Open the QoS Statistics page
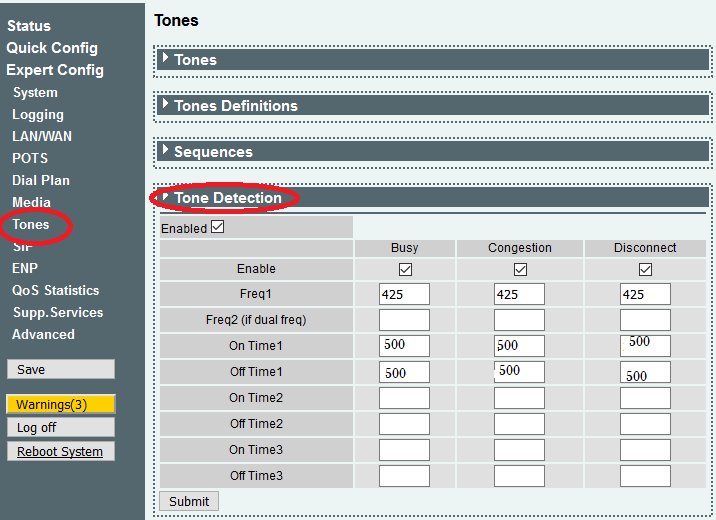Screen dimensions: 716x520 55,291
